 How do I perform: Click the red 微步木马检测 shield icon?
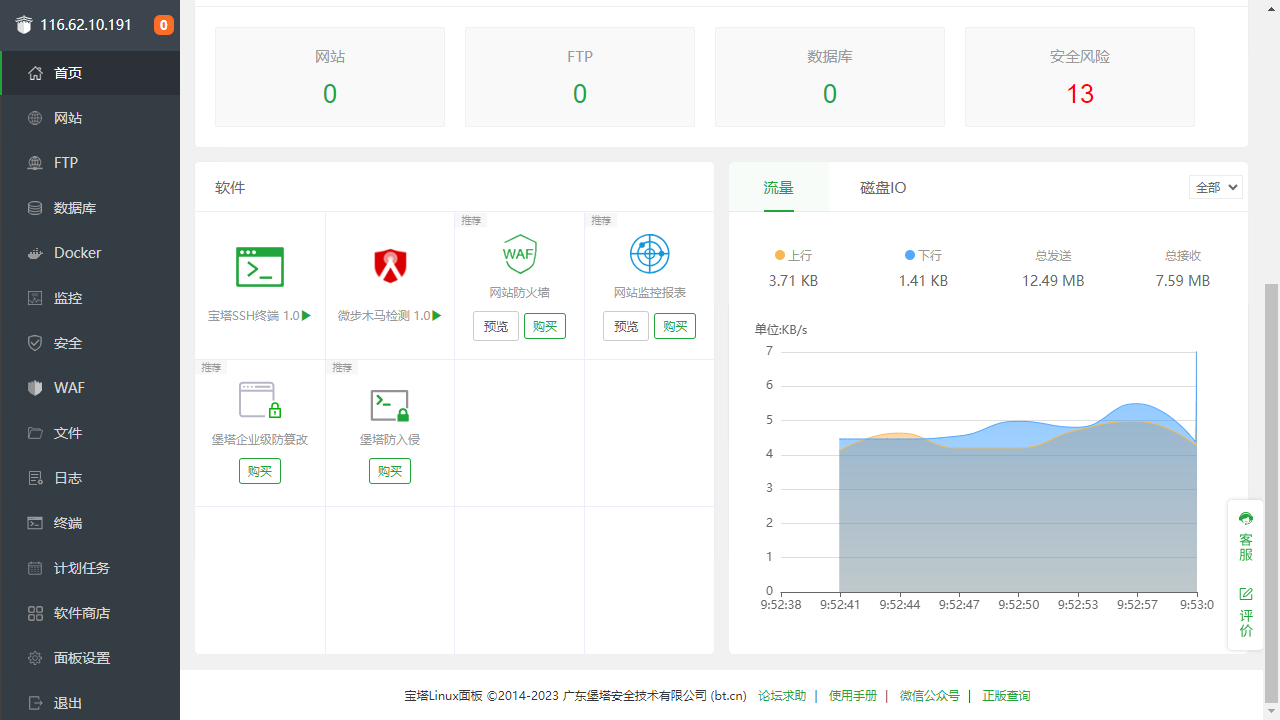[390, 266]
